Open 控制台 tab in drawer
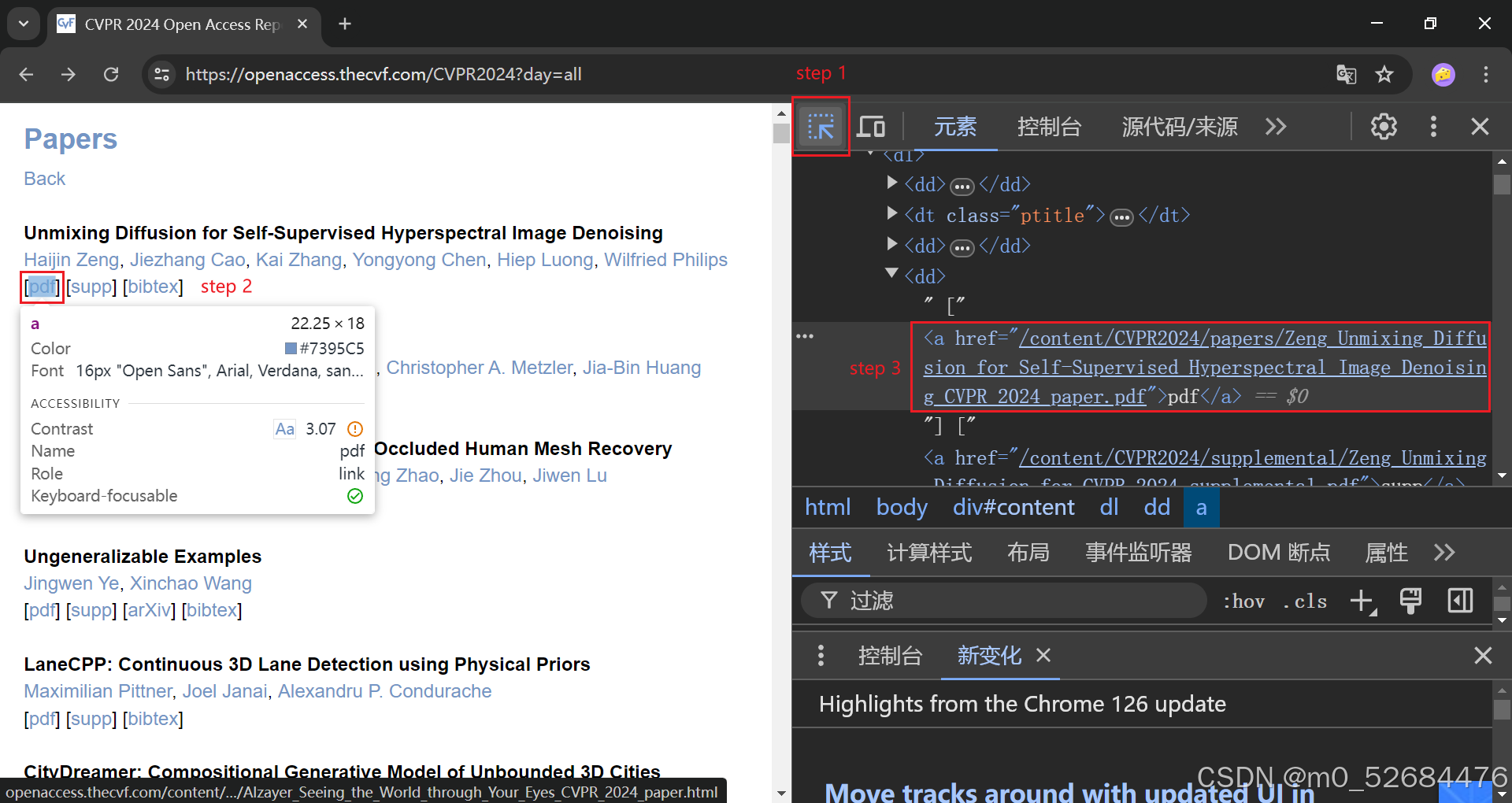 tap(890, 655)
